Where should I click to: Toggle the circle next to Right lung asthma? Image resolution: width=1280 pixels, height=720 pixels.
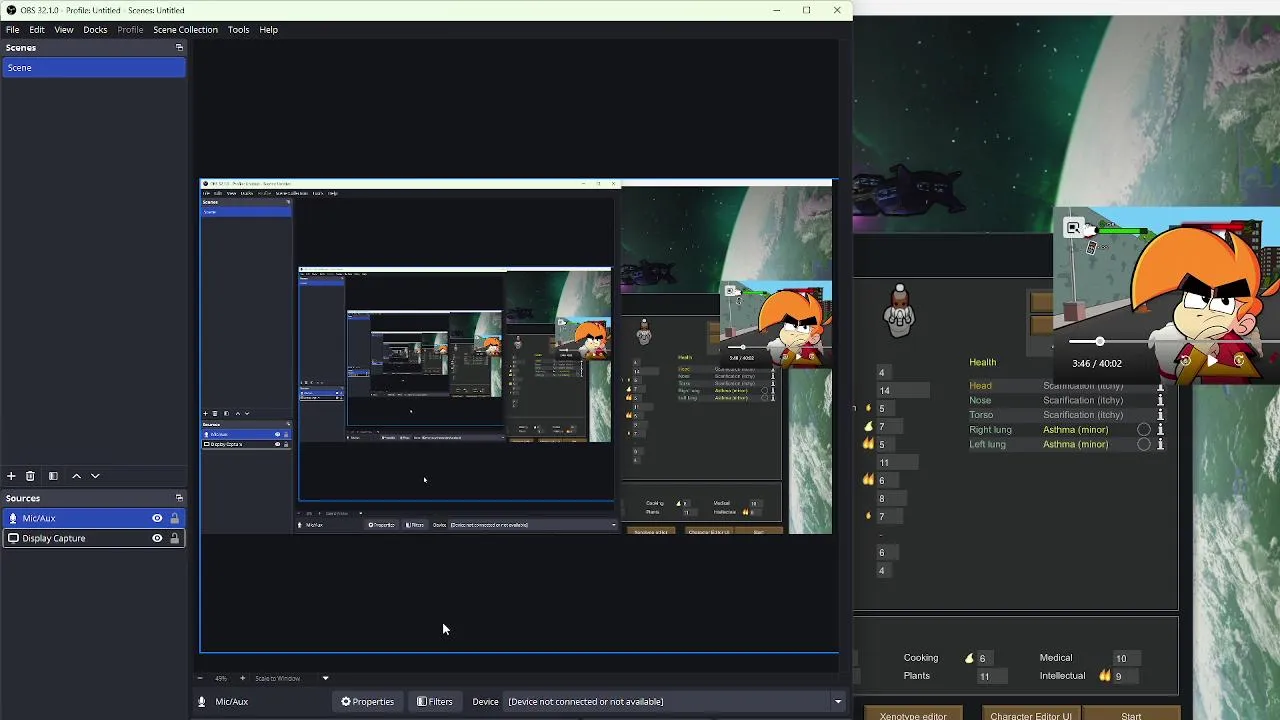(1144, 430)
